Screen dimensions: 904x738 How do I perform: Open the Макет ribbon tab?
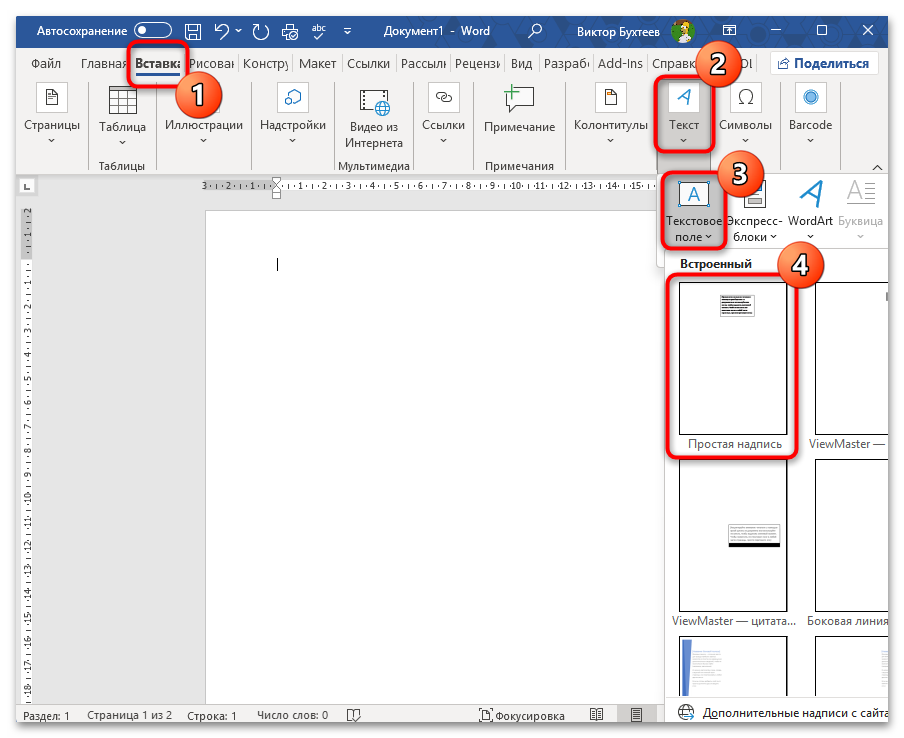pos(317,63)
